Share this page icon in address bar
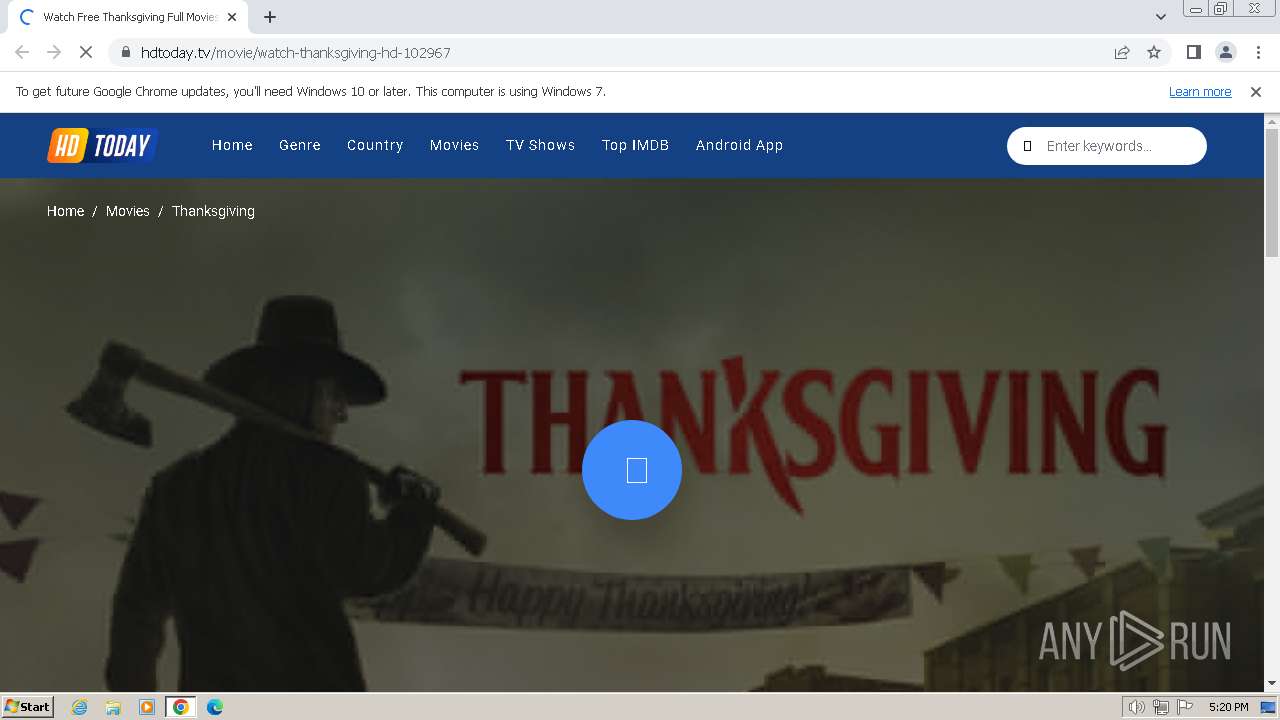 (x=1122, y=52)
